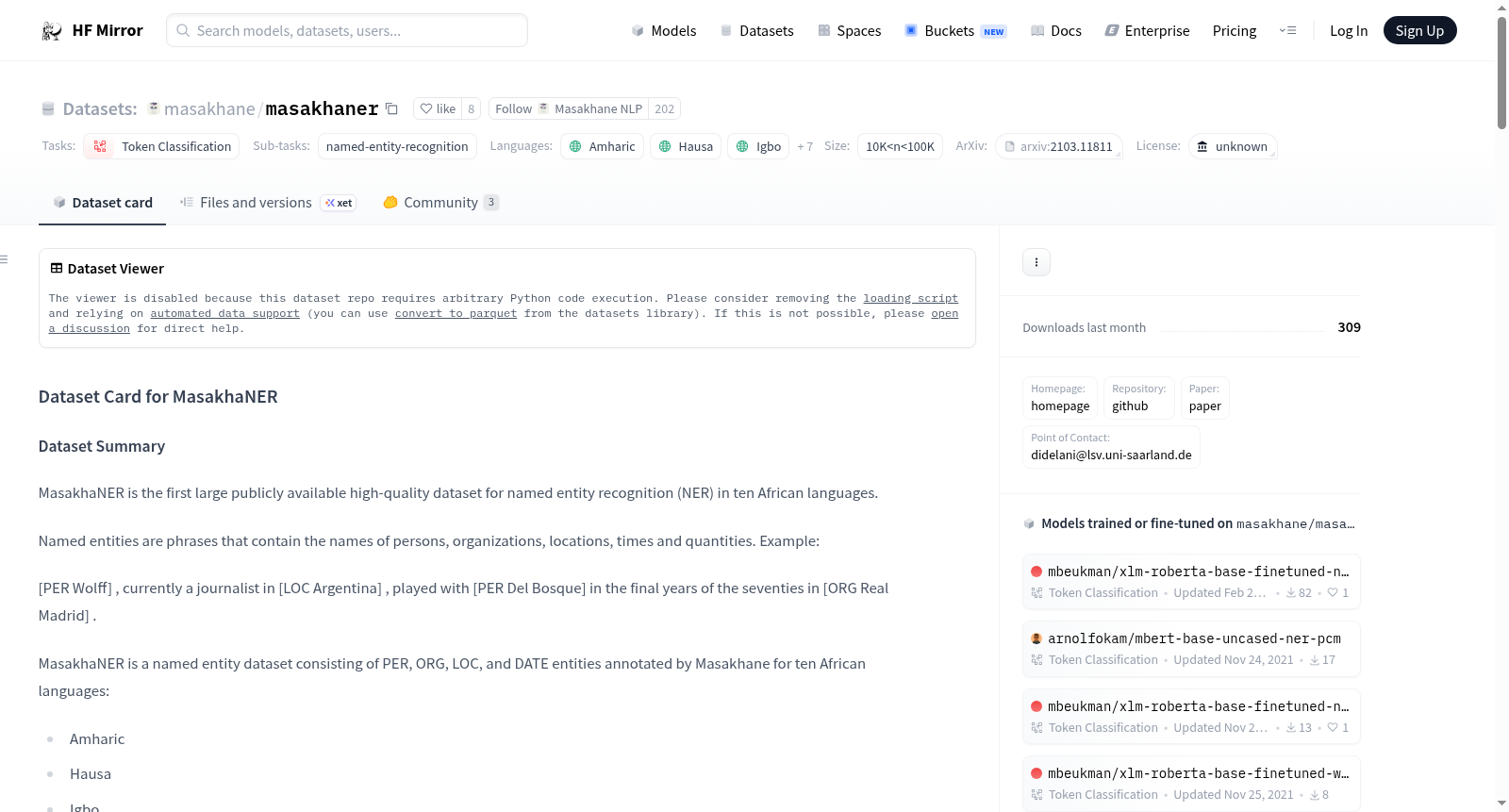Screen dimensions: 1509x812
Task: Open the Models navigation item
Action: click(664, 31)
